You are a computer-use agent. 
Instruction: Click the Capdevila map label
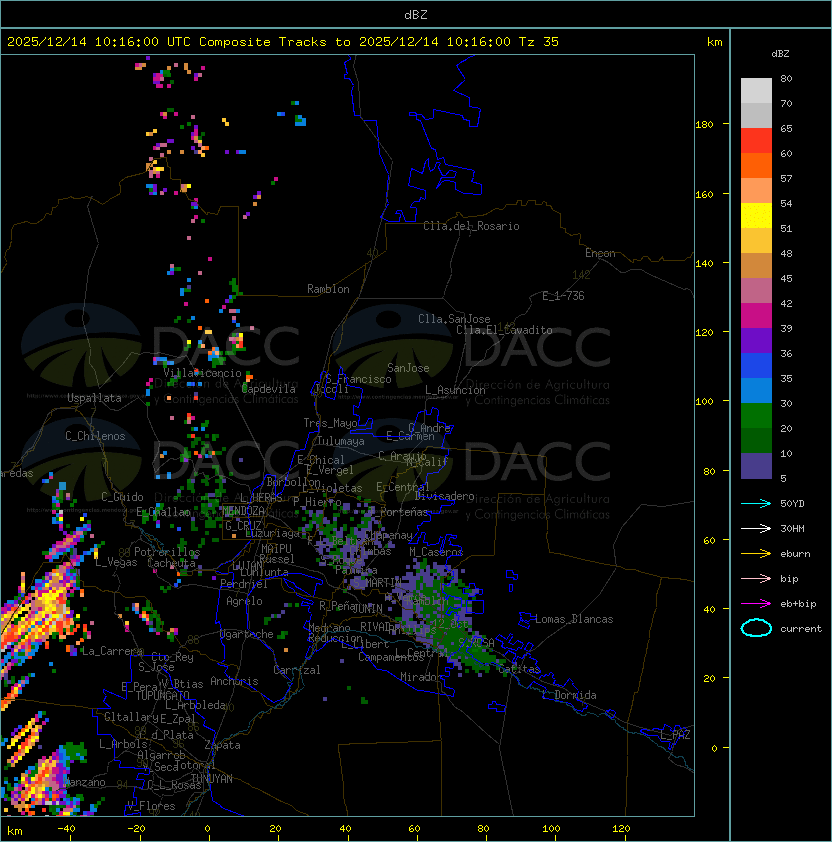[269, 389]
